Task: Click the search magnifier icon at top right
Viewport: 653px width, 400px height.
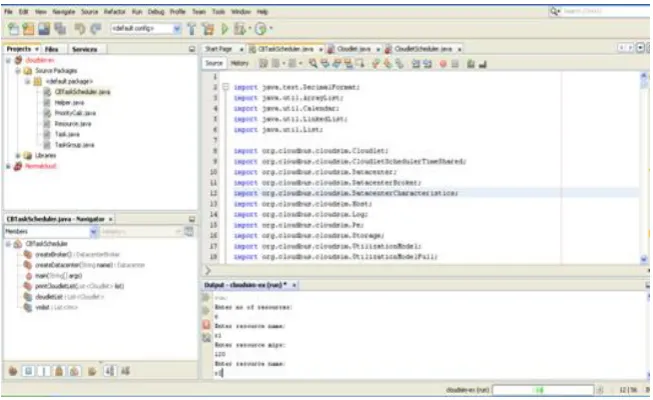Action: [554, 11]
